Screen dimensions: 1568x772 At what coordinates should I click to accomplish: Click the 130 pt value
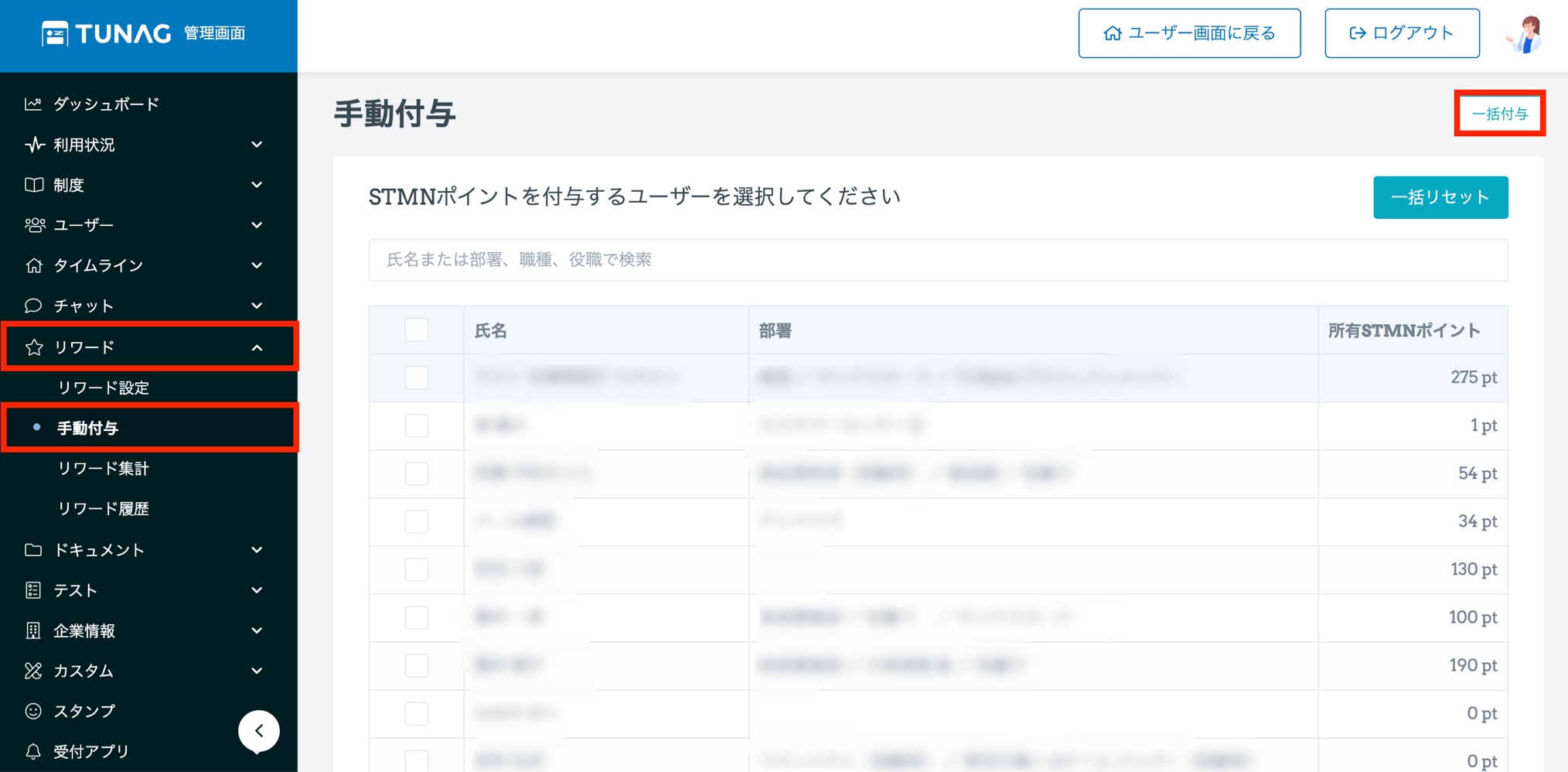point(1474,569)
